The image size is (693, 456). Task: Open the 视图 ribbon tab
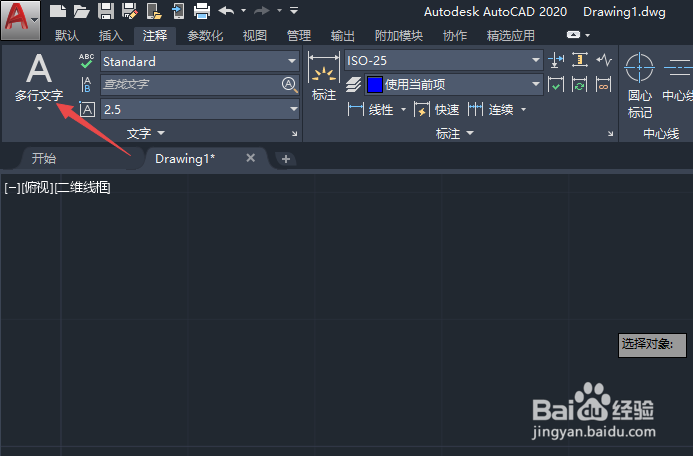pyautogui.click(x=255, y=35)
